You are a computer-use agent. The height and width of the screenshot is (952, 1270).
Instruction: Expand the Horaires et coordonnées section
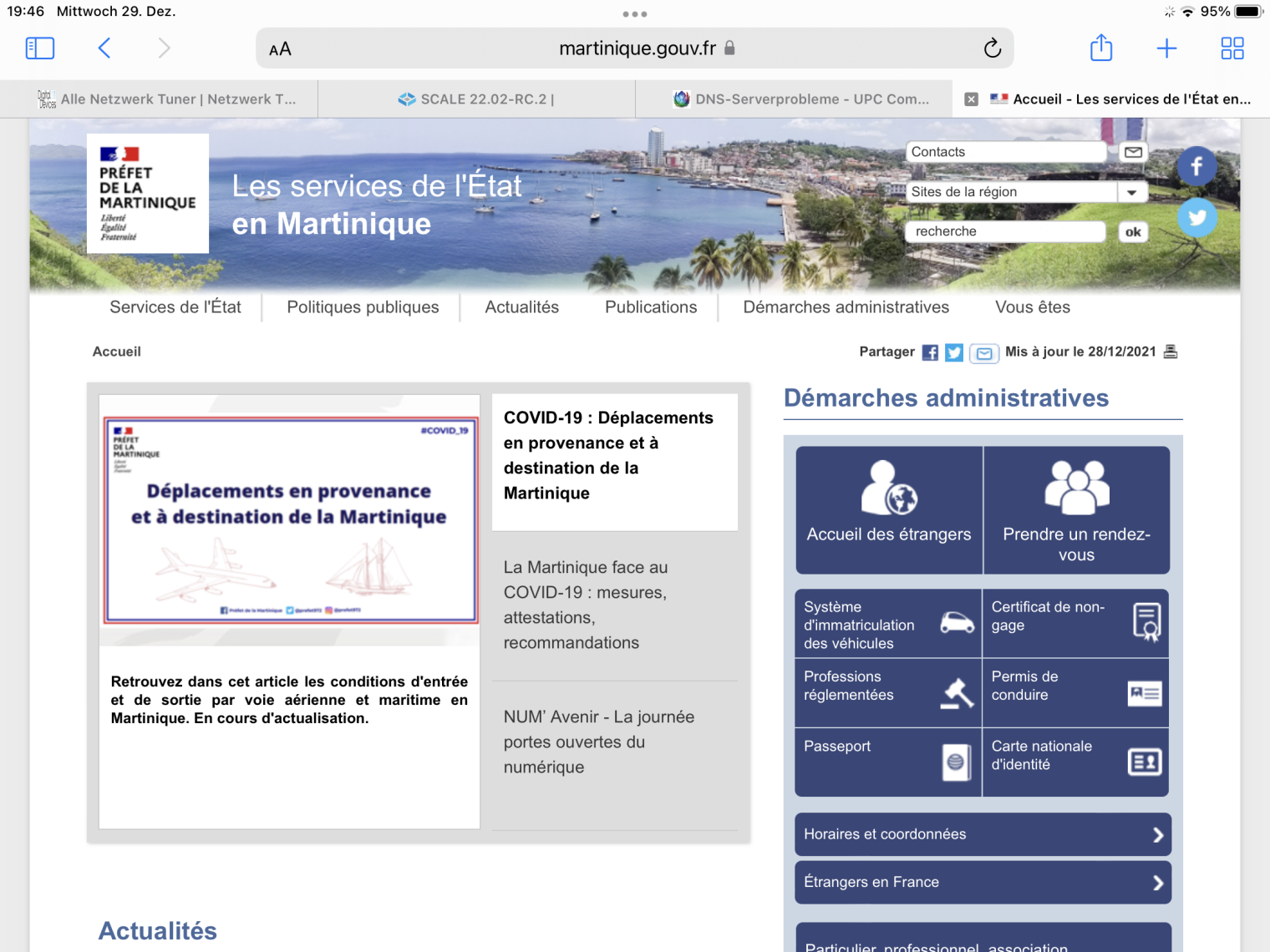tap(983, 834)
